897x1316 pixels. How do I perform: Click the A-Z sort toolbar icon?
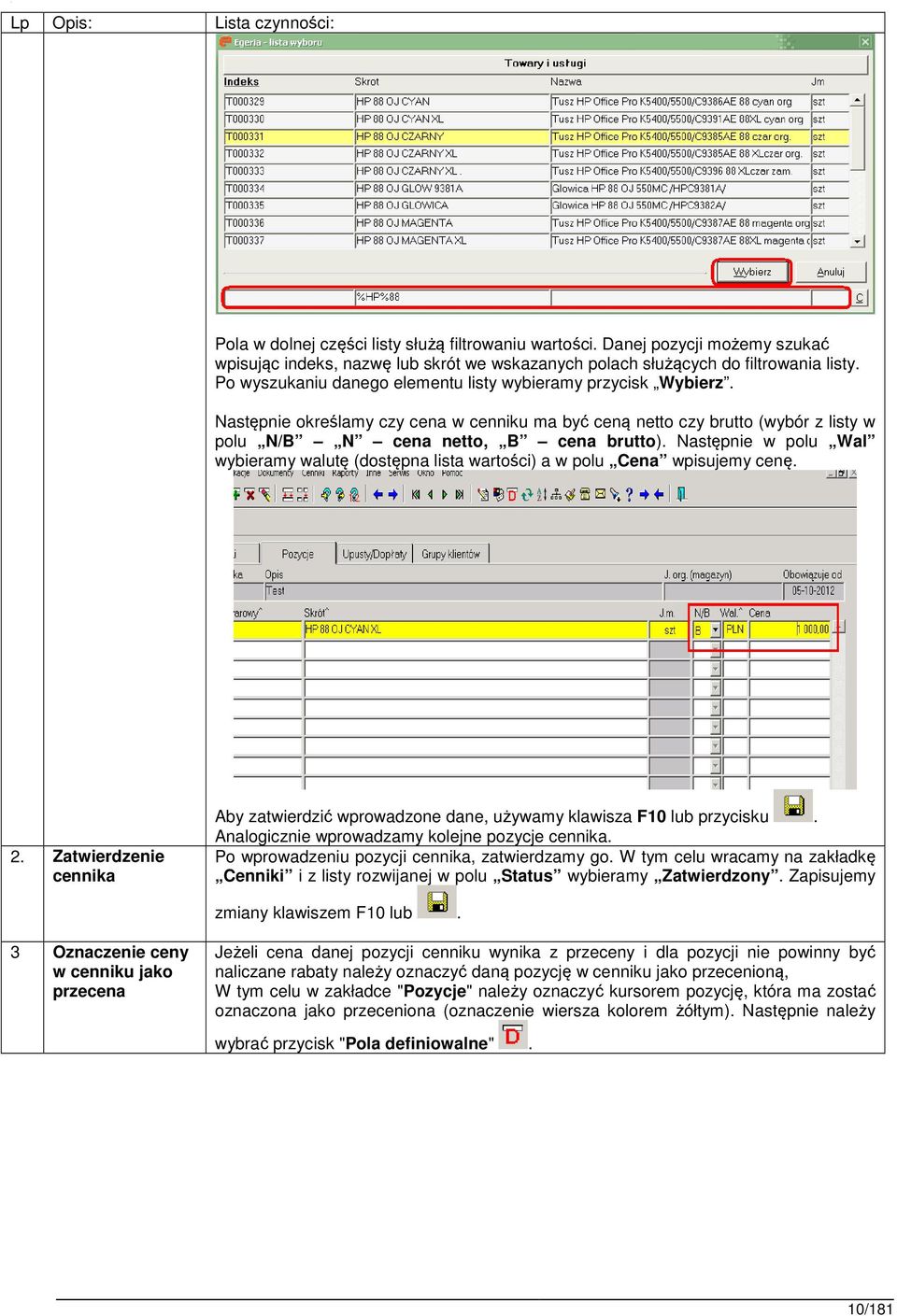[542, 495]
